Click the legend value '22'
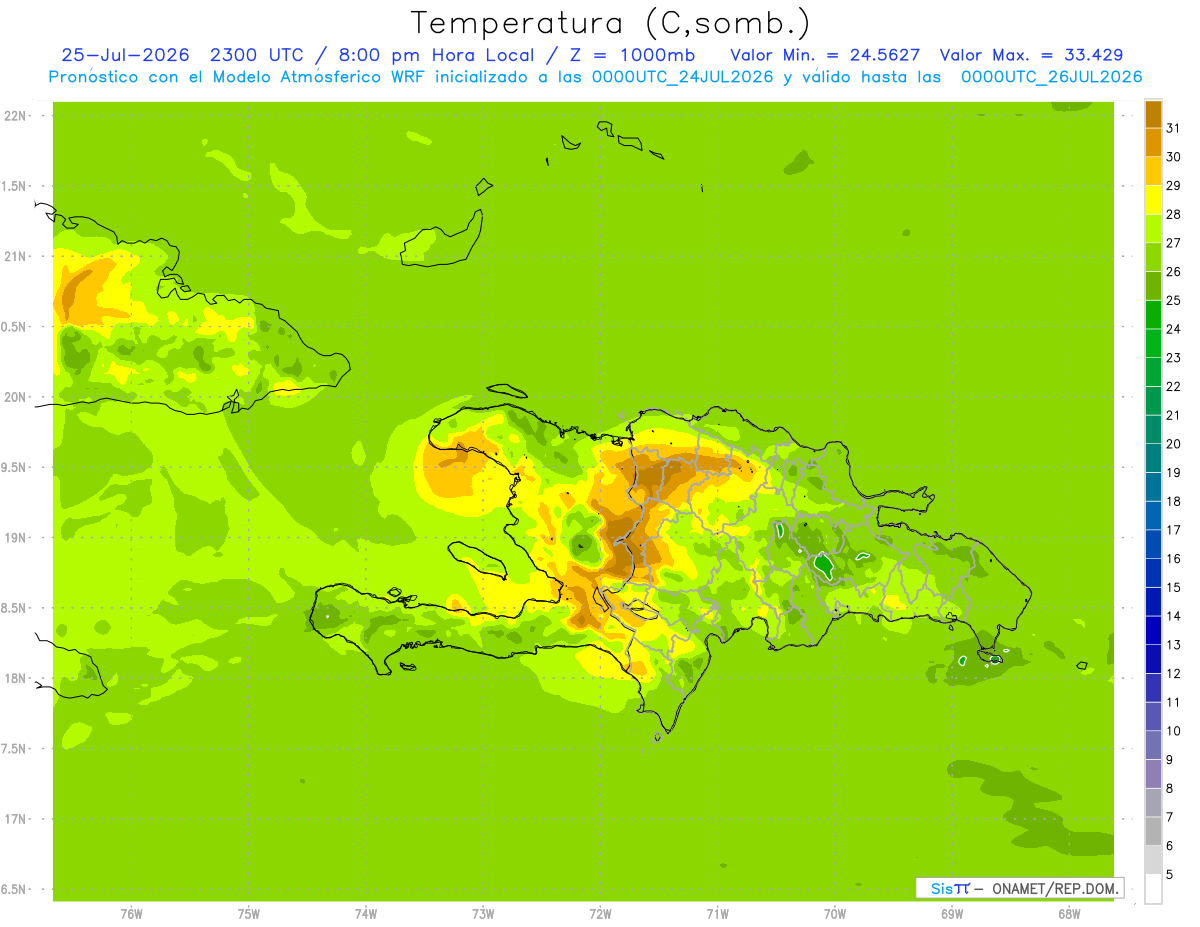Image resolution: width=1200 pixels, height=927 pixels. 1174,387
